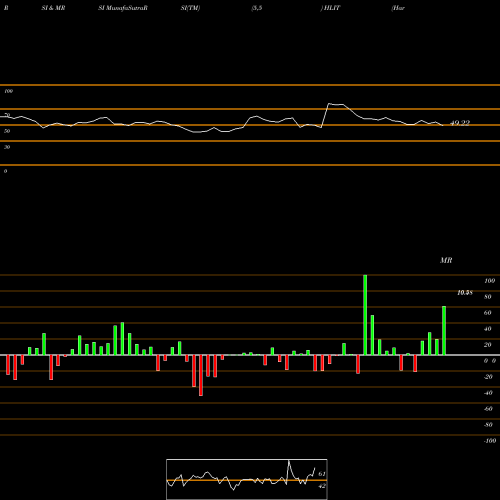Click the 30 label on RSI axis
Image resolution: width=500 pixels, height=500 pixels.
(7, 147)
